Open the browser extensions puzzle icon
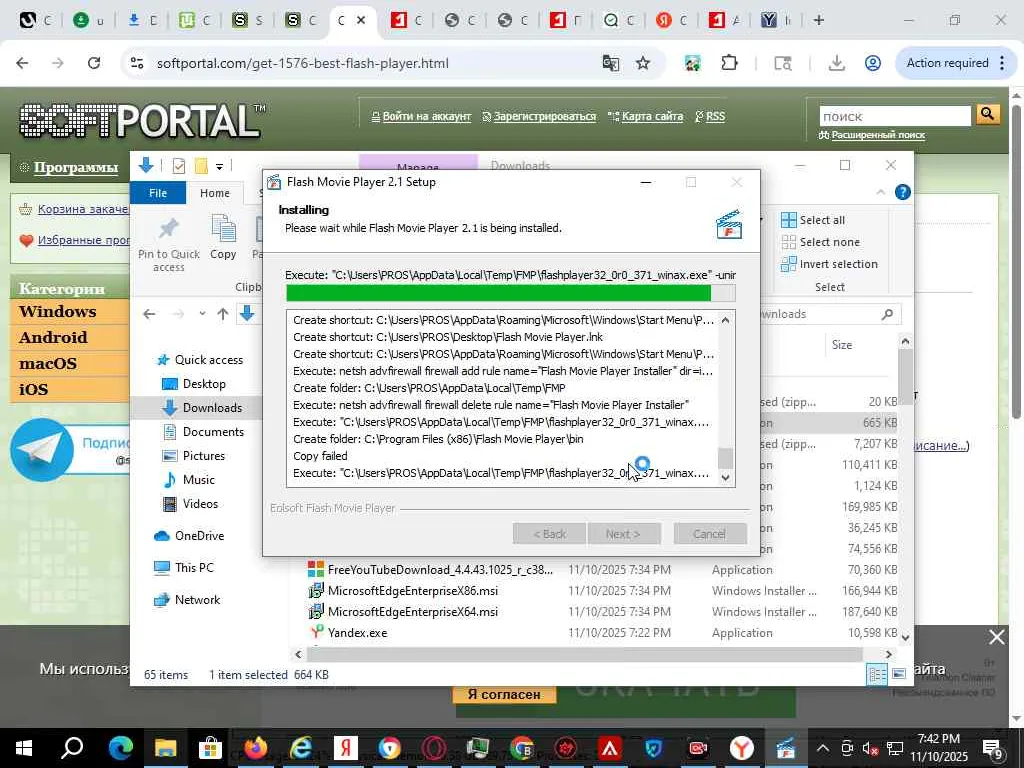This screenshot has width=1024, height=768. coord(729,63)
